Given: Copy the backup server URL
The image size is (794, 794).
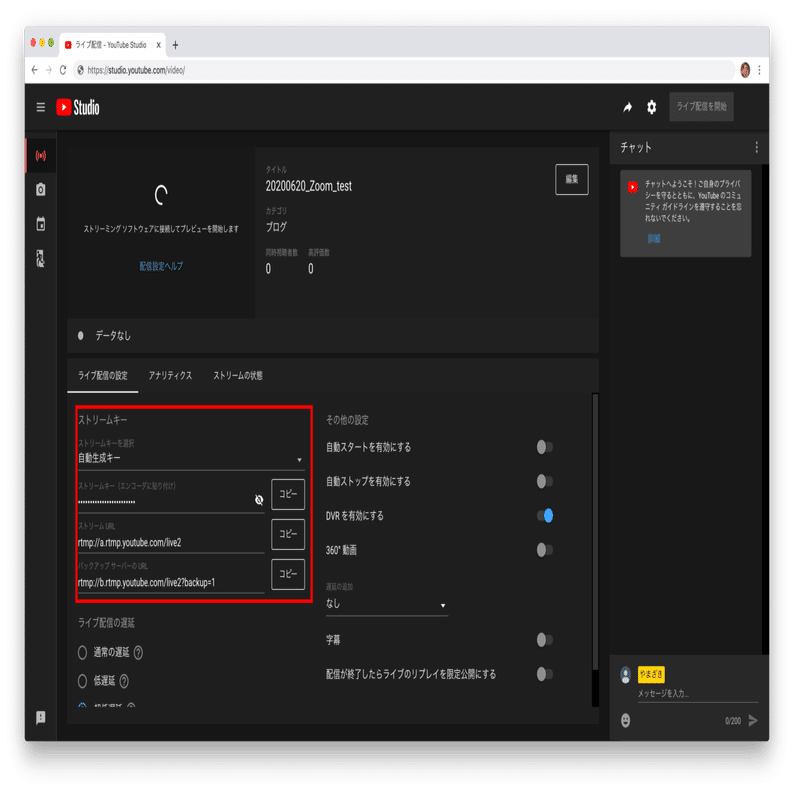Looking at the screenshot, I should [x=288, y=574].
